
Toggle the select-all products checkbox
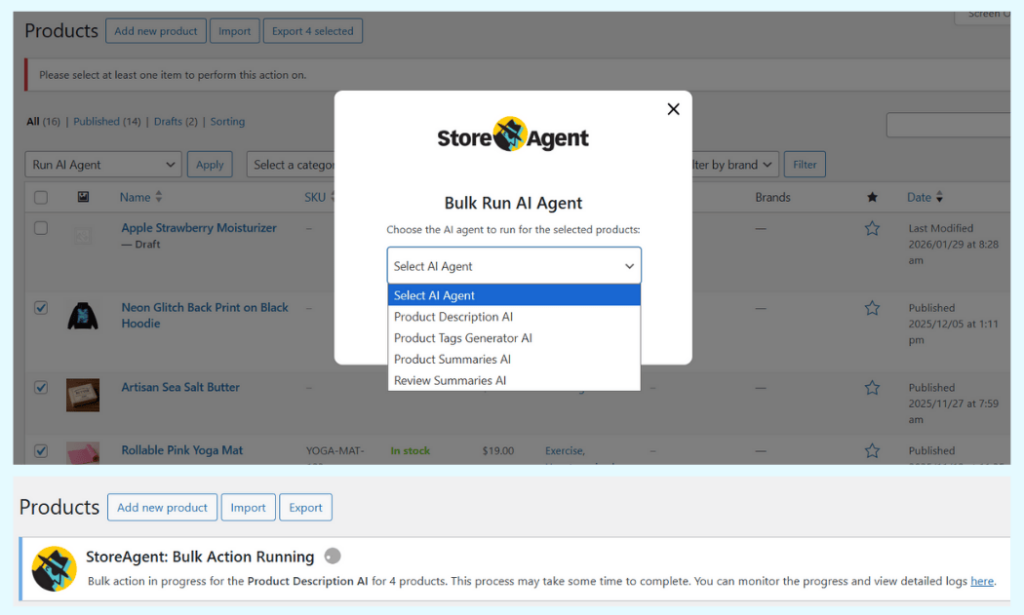point(40,197)
